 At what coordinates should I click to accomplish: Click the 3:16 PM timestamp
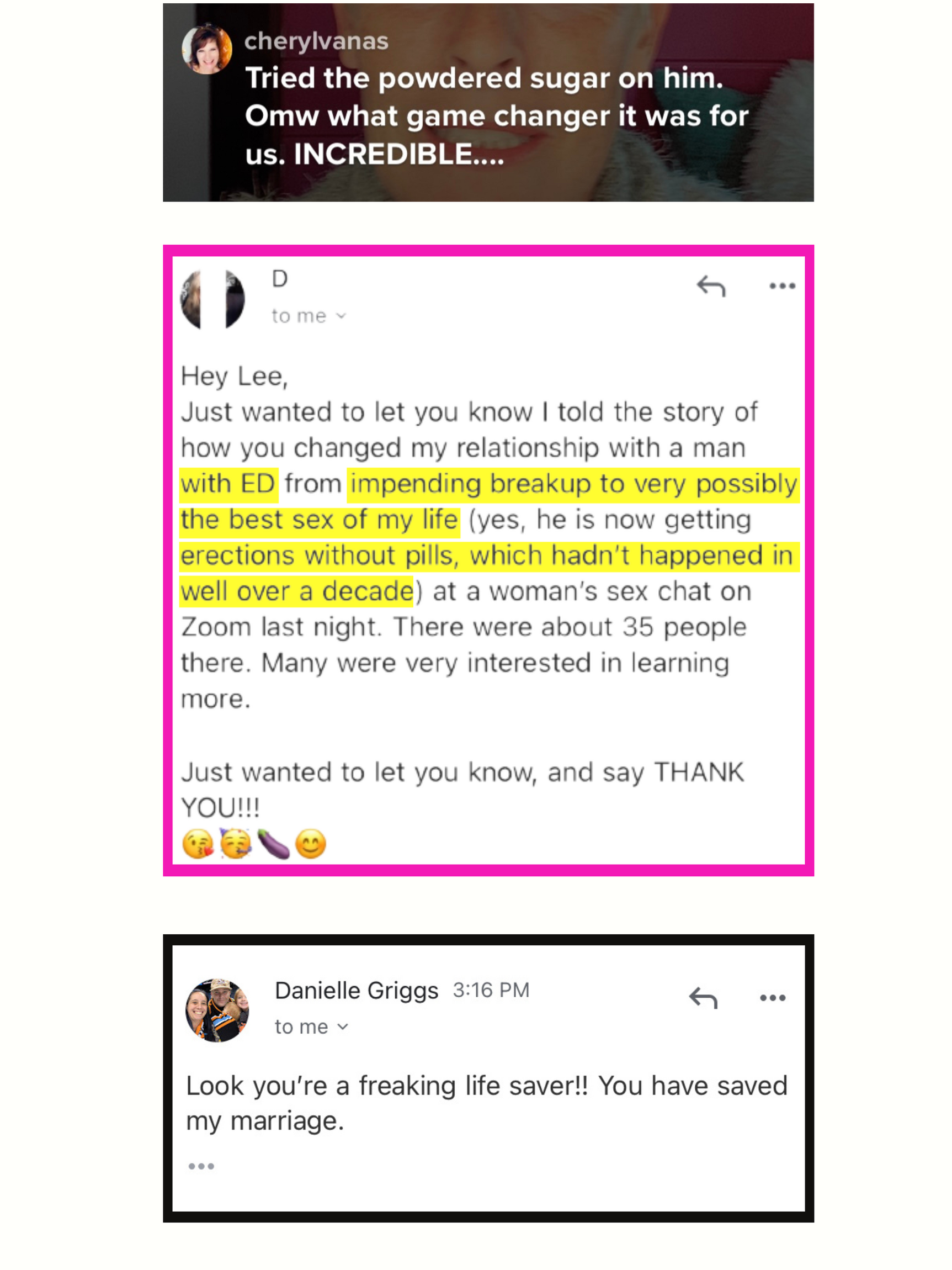(491, 991)
